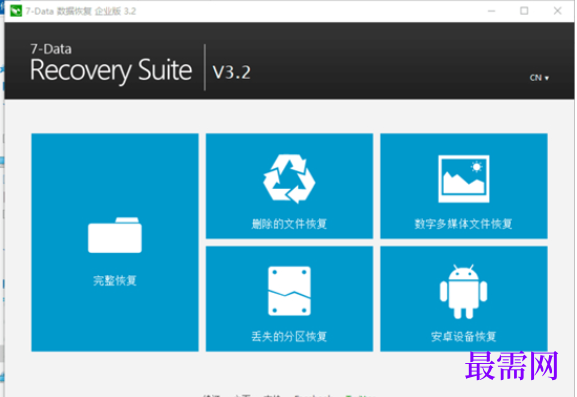Click the 7-Data app icon in title bar
The width and height of the screenshot is (577, 397).
(16, 11)
